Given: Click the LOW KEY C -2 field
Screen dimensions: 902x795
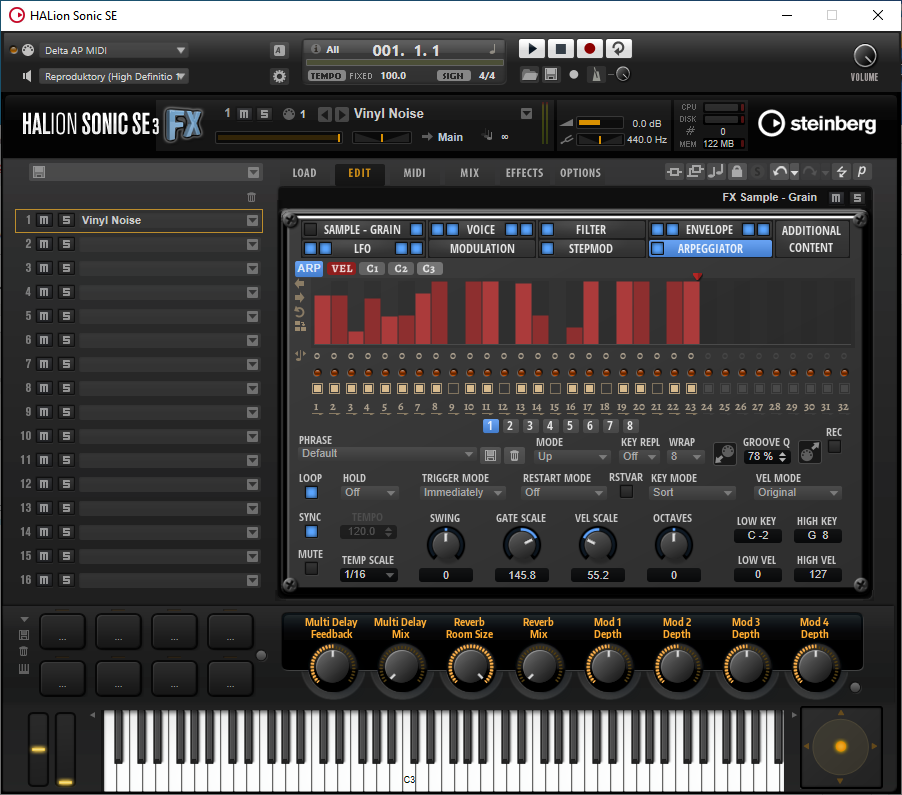Looking at the screenshot, I should click(x=758, y=536).
